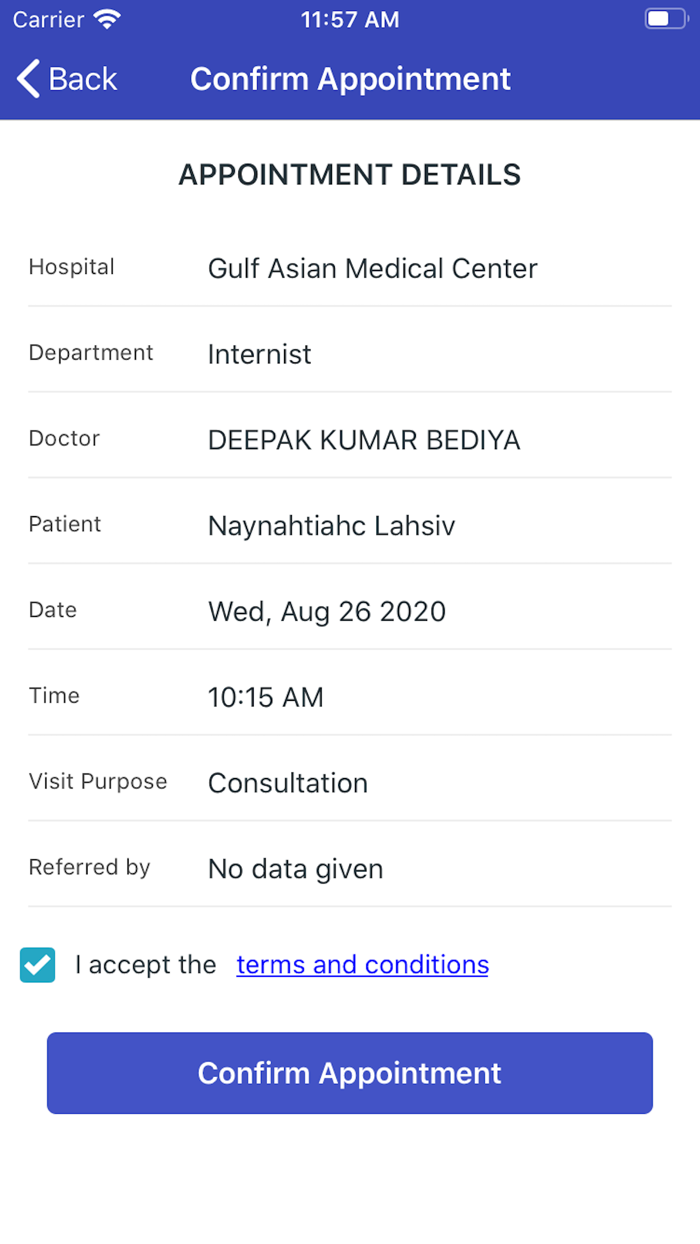Tap the Back text label

pyautogui.click(x=83, y=79)
